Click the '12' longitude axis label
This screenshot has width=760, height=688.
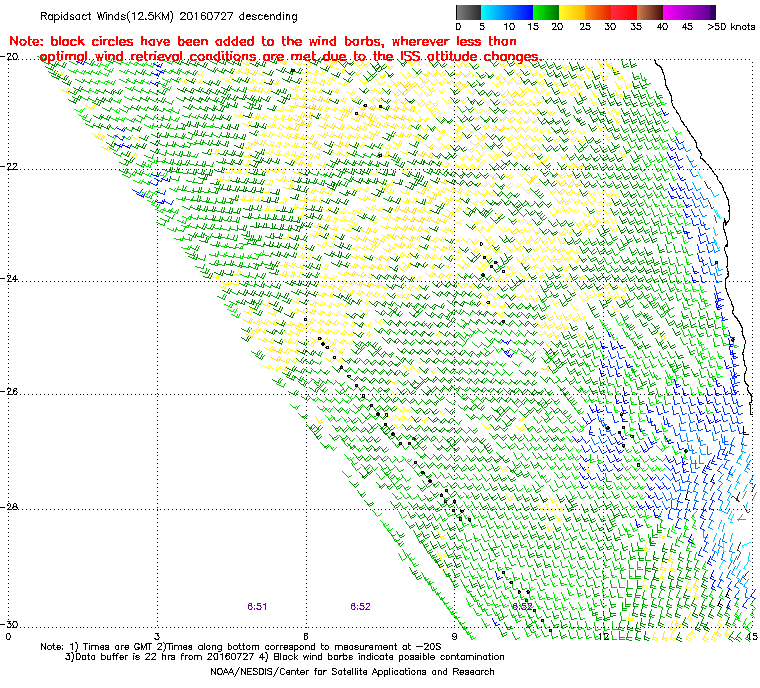point(603,637)
